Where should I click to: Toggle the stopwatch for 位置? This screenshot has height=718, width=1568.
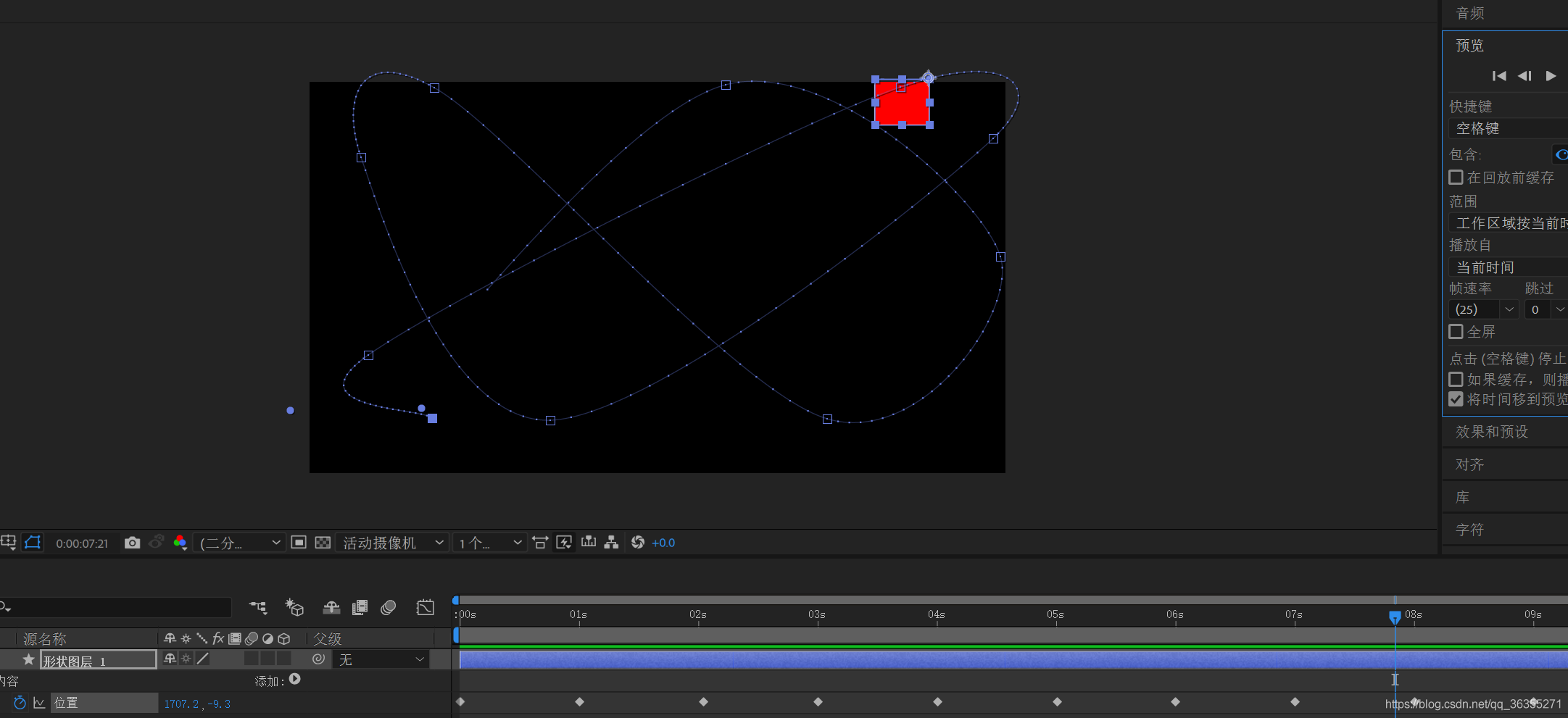(20, 703)
